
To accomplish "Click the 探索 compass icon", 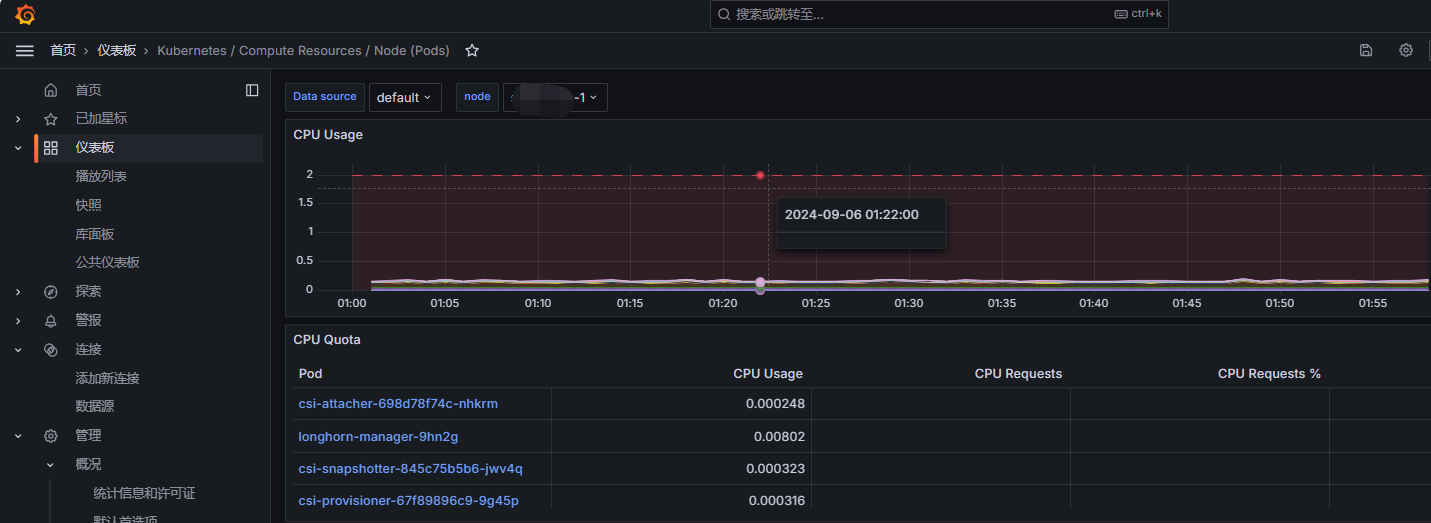I will 51,292.
